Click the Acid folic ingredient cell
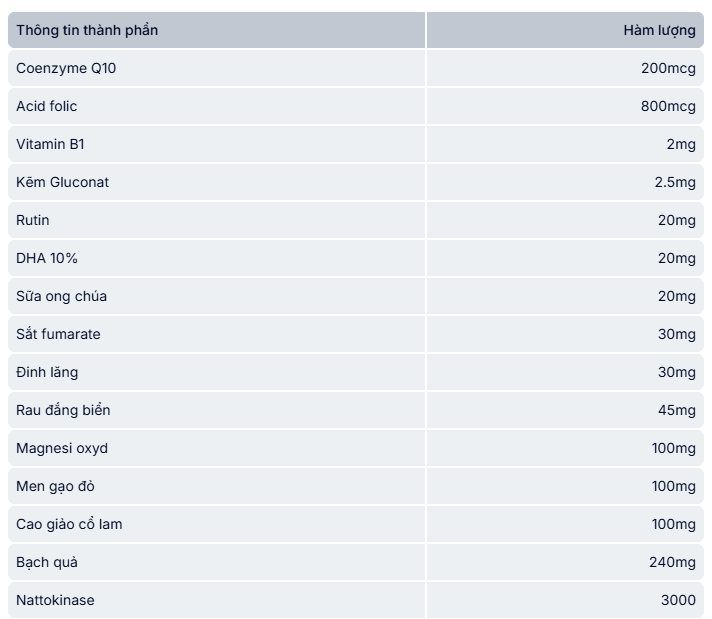This screenshot has height=619, width=712. 47,106
